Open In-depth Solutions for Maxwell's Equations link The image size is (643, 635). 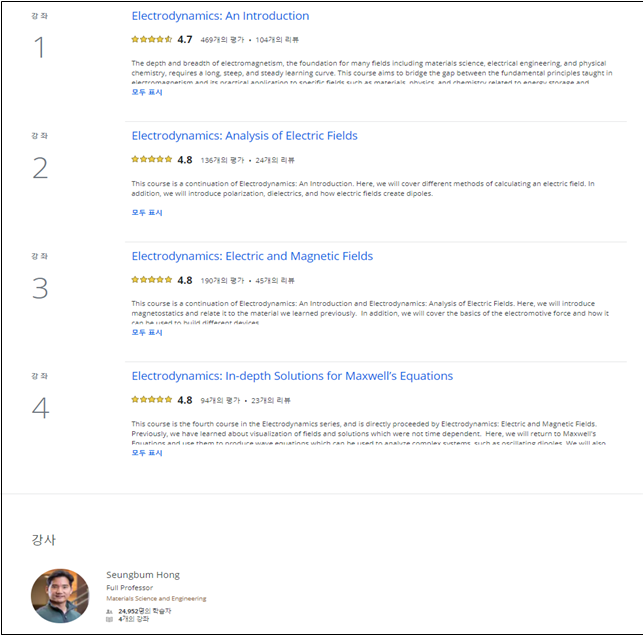click(292, 376)
